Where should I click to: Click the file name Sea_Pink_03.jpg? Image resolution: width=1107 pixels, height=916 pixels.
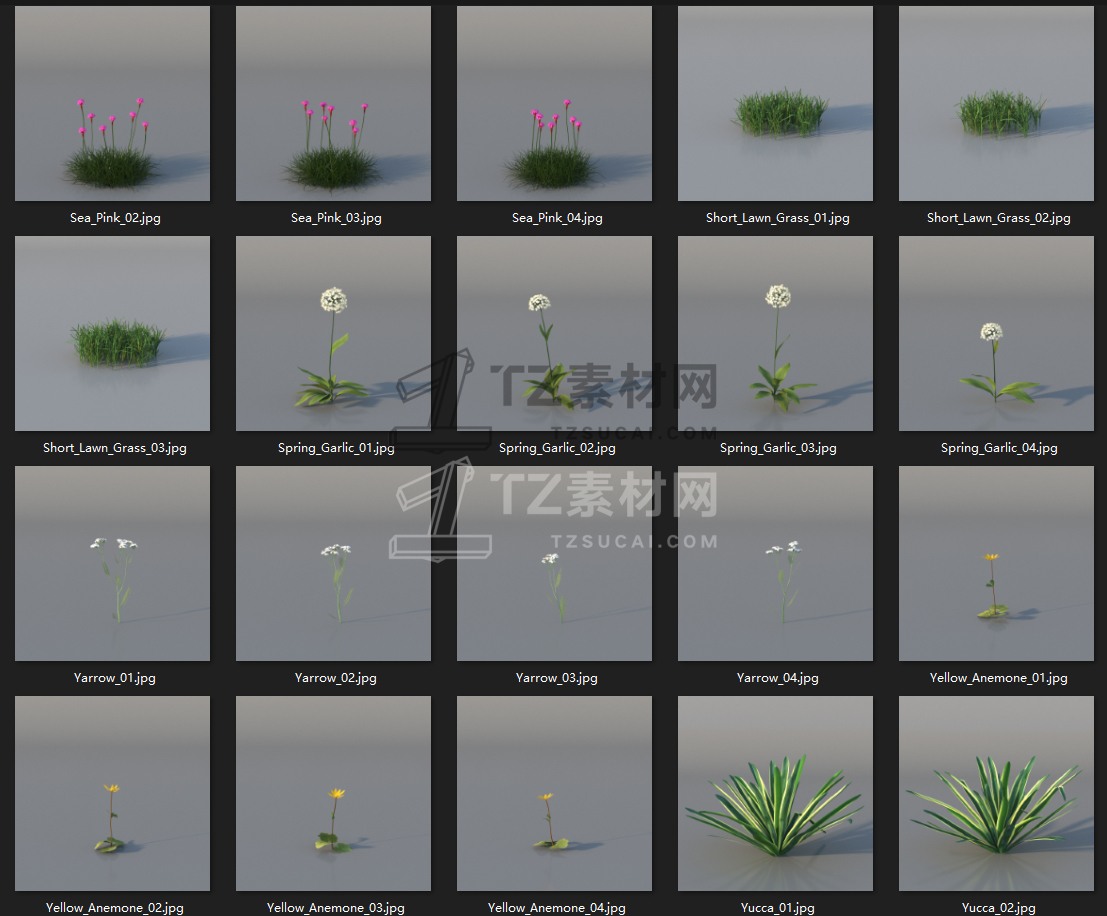click(336, 218)
